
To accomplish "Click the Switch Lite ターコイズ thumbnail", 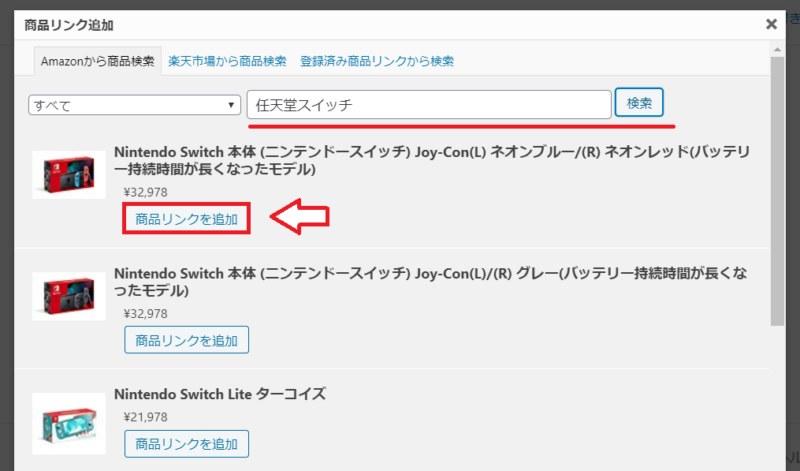I will coord(69,424).
